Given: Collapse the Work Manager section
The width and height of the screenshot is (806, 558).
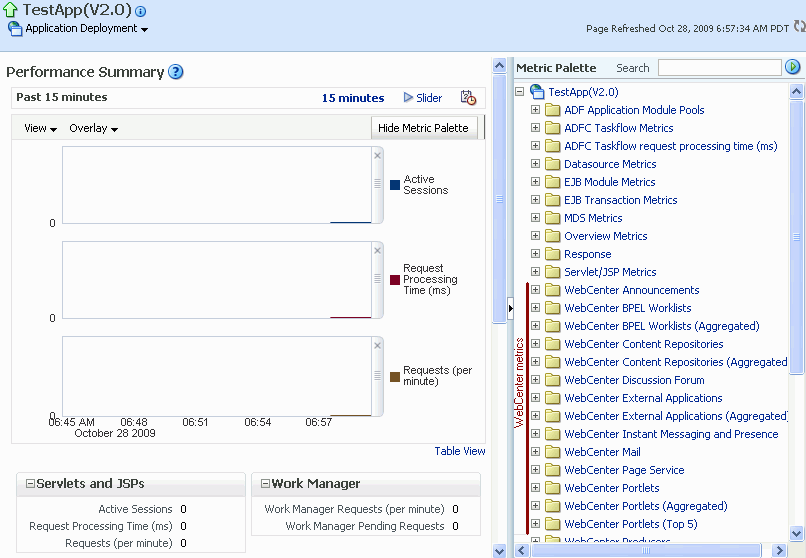Looking at the screenshot, I should click(x=265, y=483).
